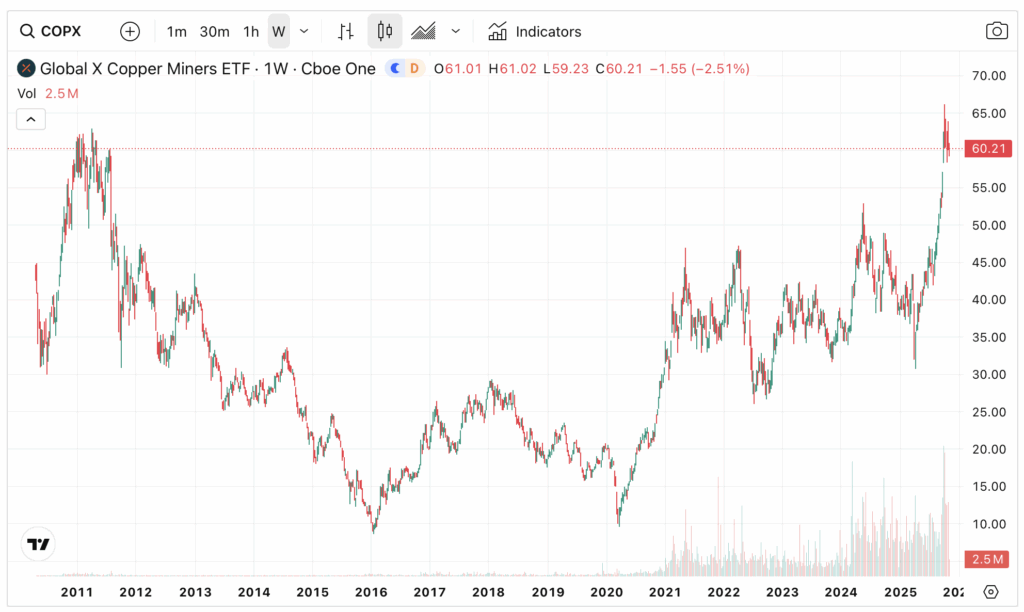Viewport: 1024px width, 612px height.
Task: Open the chart style dropdown arrow
Action: tap(456, 31)
